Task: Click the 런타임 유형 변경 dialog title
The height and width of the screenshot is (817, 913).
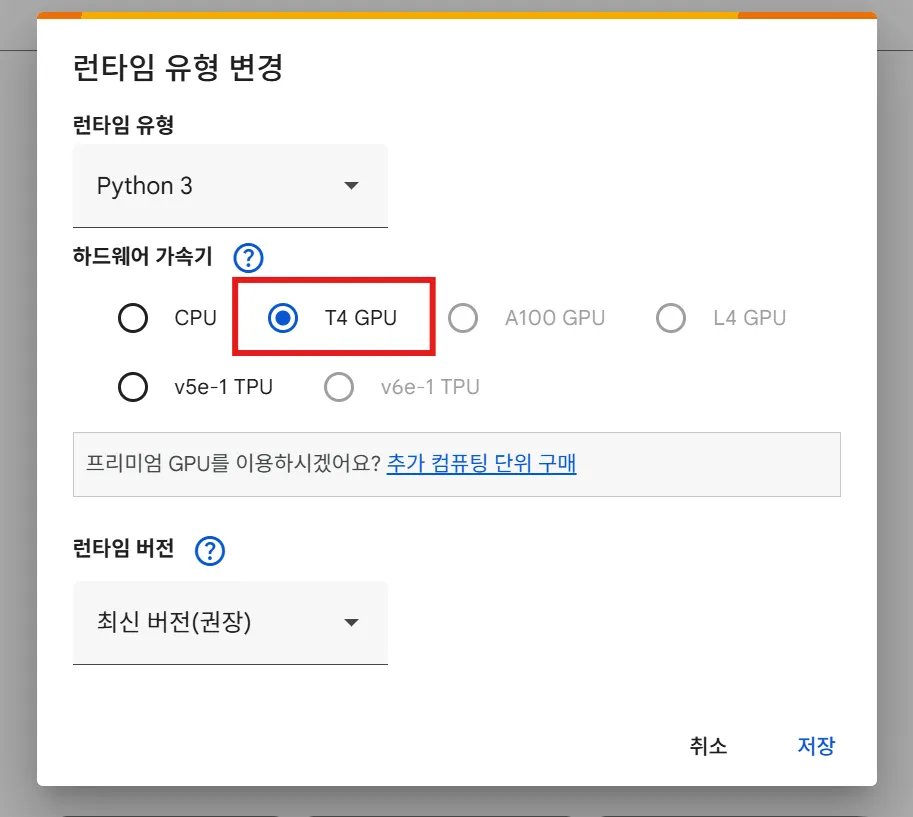Action: 178,68
